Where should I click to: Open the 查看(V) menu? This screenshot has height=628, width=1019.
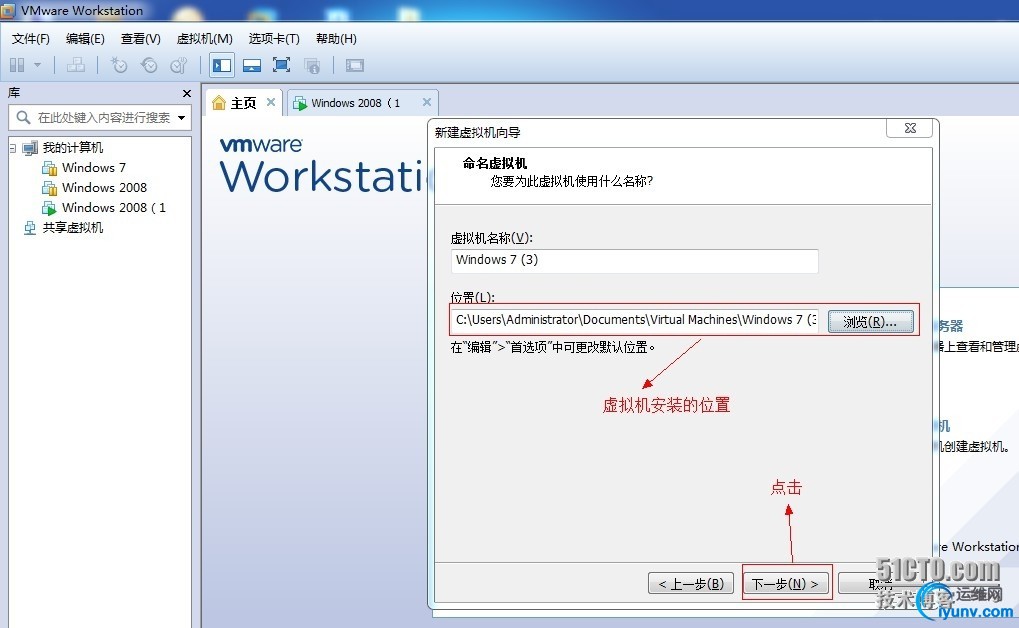point(140,39)
